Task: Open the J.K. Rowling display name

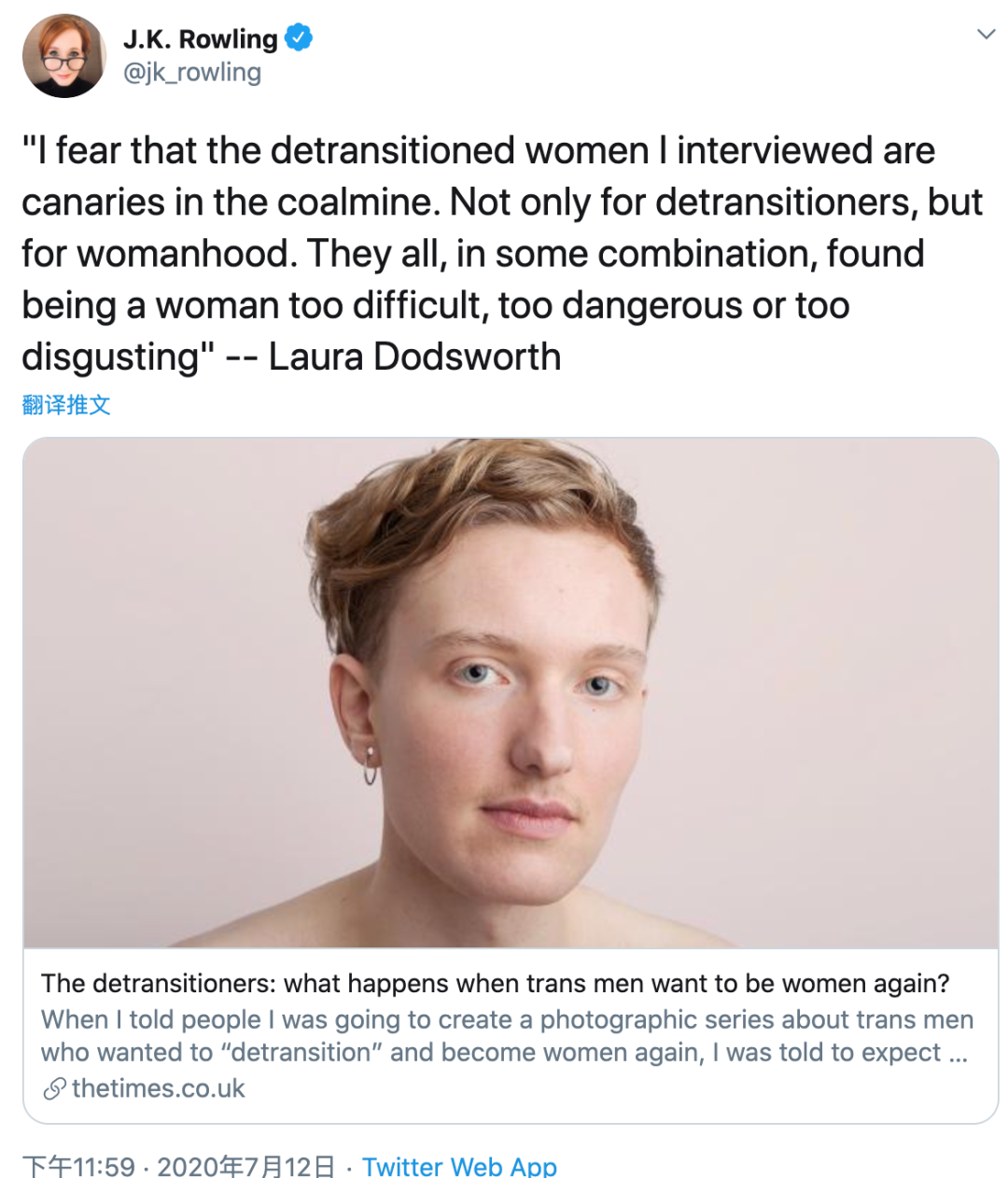Action: (x=200, y=39)
